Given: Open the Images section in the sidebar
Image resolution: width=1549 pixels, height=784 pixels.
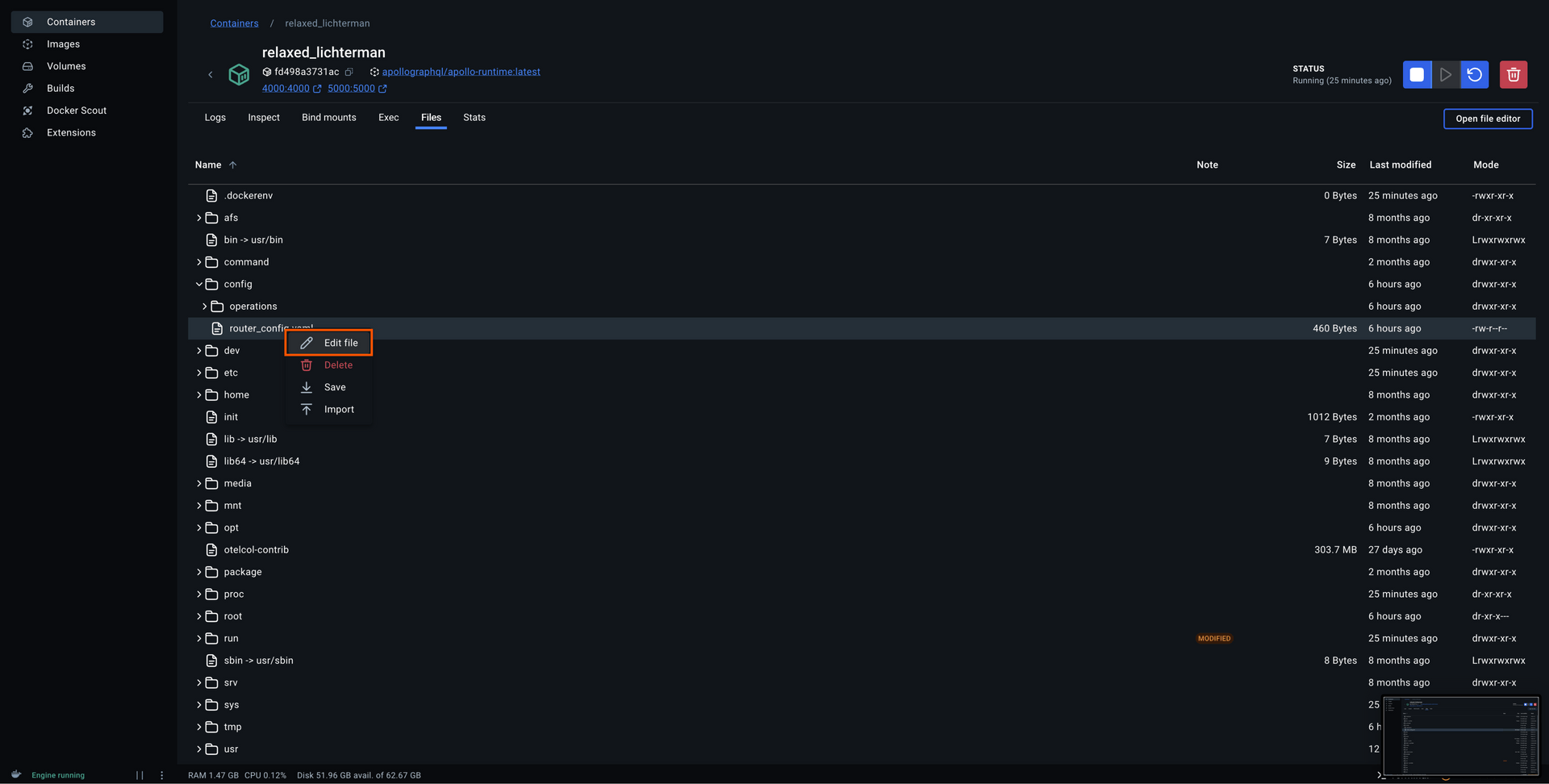Looking at the screenshot, I should pyautogui.click(x=63, y=44).
